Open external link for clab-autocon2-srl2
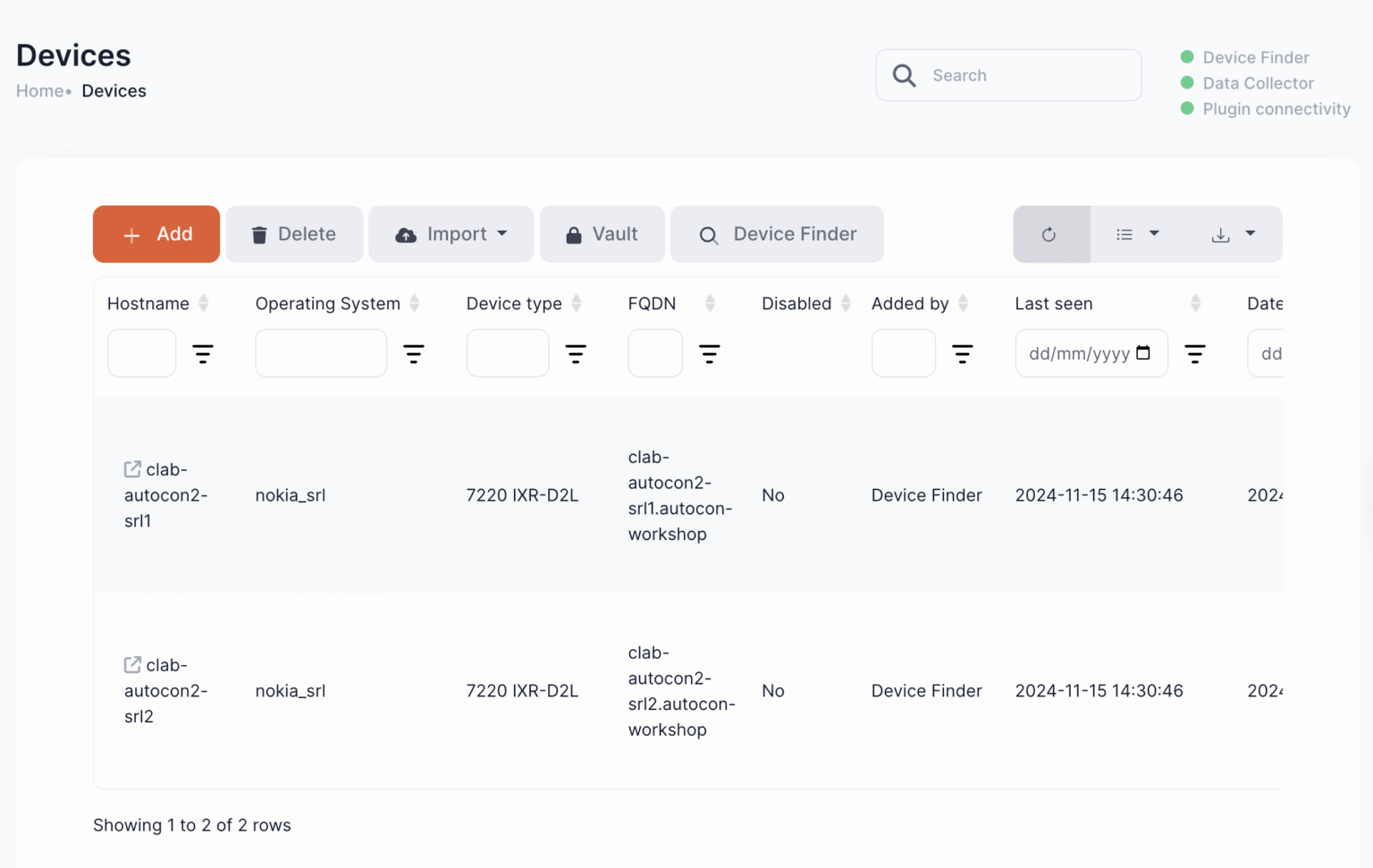1373x868 pixels. [x=131, y=664]
